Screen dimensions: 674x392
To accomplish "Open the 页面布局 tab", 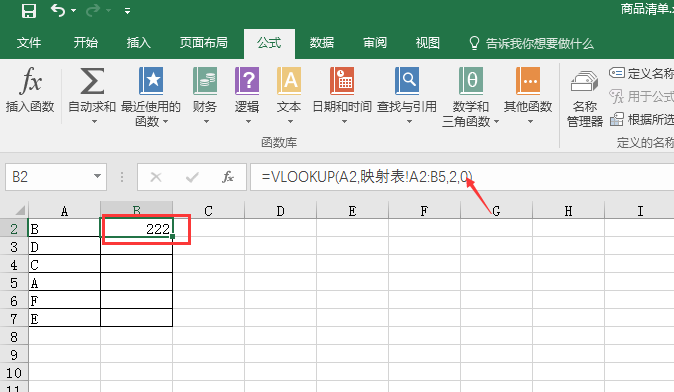I will (203, 43).
